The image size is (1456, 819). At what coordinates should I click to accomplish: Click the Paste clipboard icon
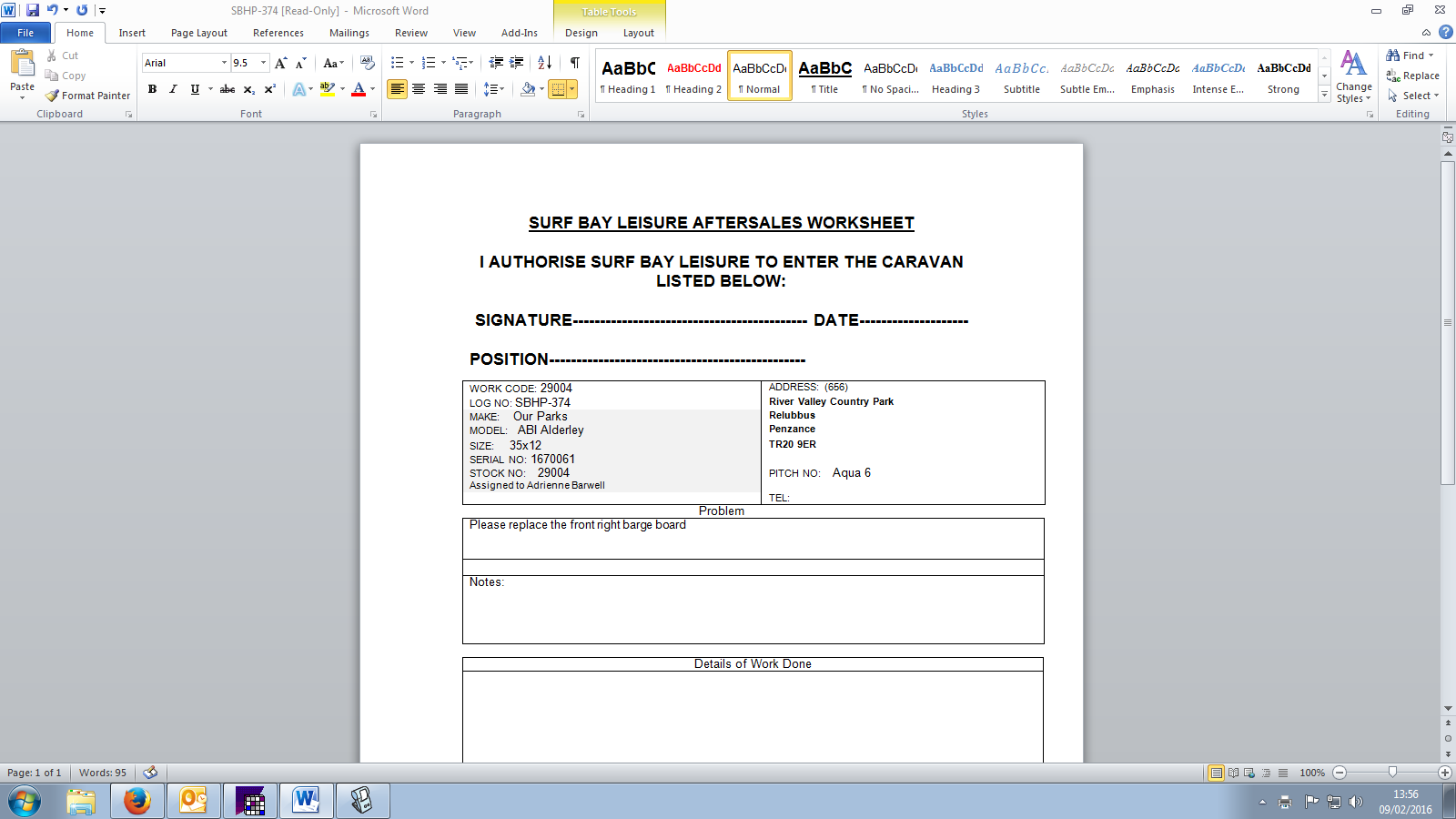point(22,64)
